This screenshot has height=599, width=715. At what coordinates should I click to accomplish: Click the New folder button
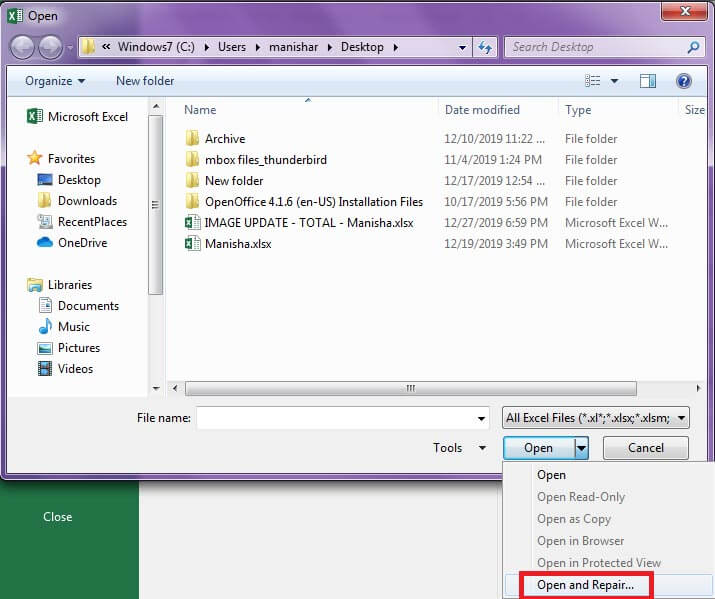point(145,81)
